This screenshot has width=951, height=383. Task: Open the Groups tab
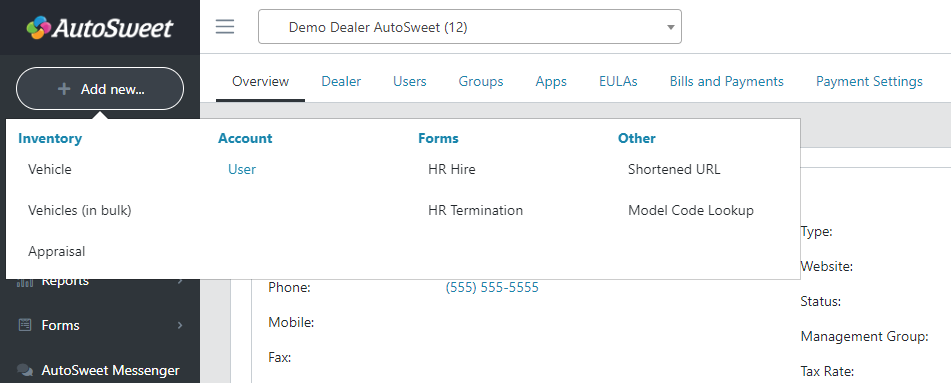[481, 81]
